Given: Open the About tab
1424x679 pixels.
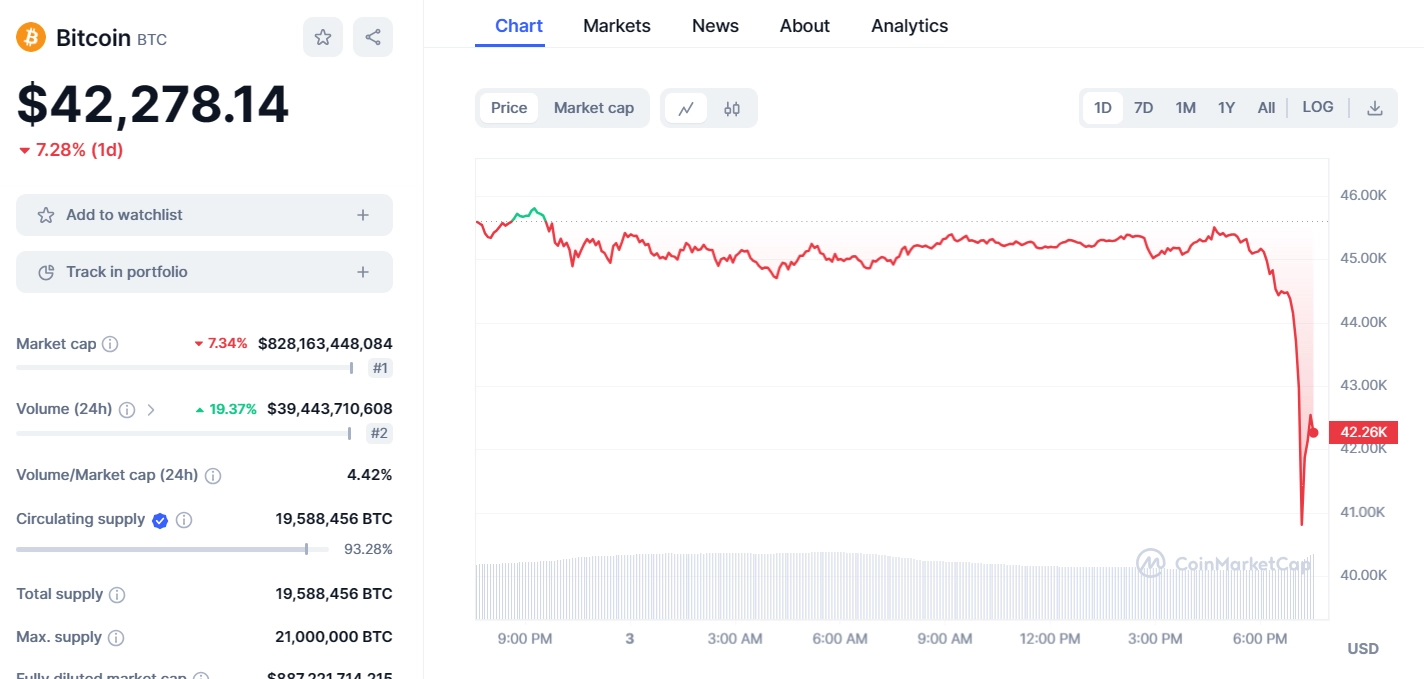Looking at the screenshot, I should click(805, 26).
